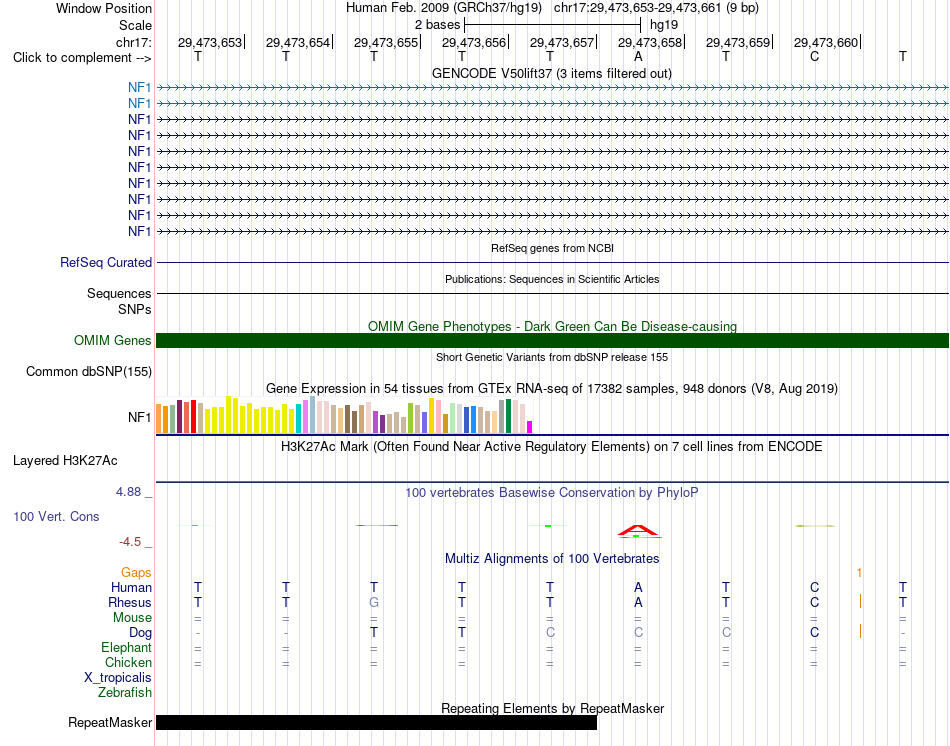Click the dark green OMIM gene bar
The image size is (950, 746).
coord(552,341)
